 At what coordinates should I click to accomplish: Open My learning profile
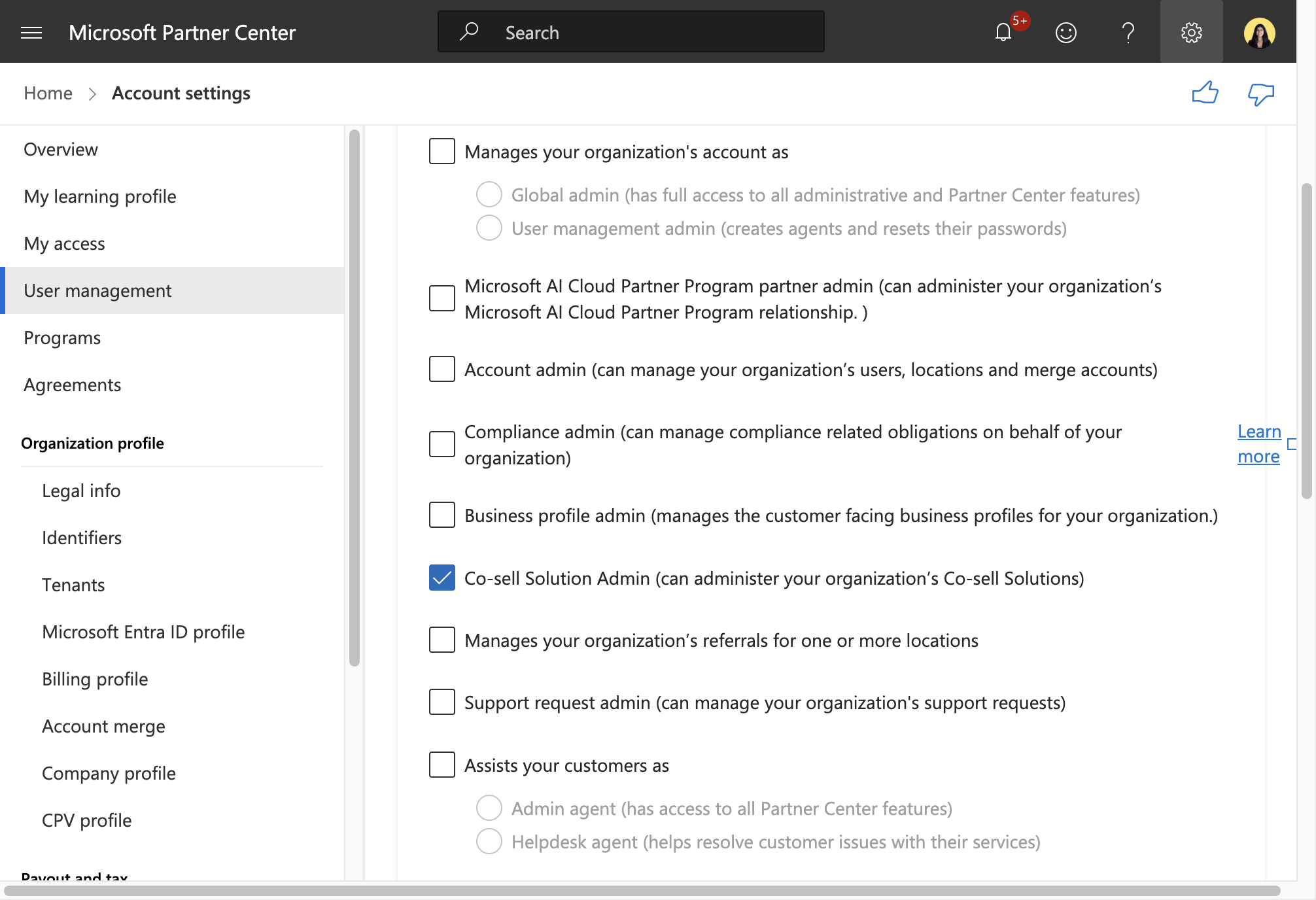pos(172,196)
